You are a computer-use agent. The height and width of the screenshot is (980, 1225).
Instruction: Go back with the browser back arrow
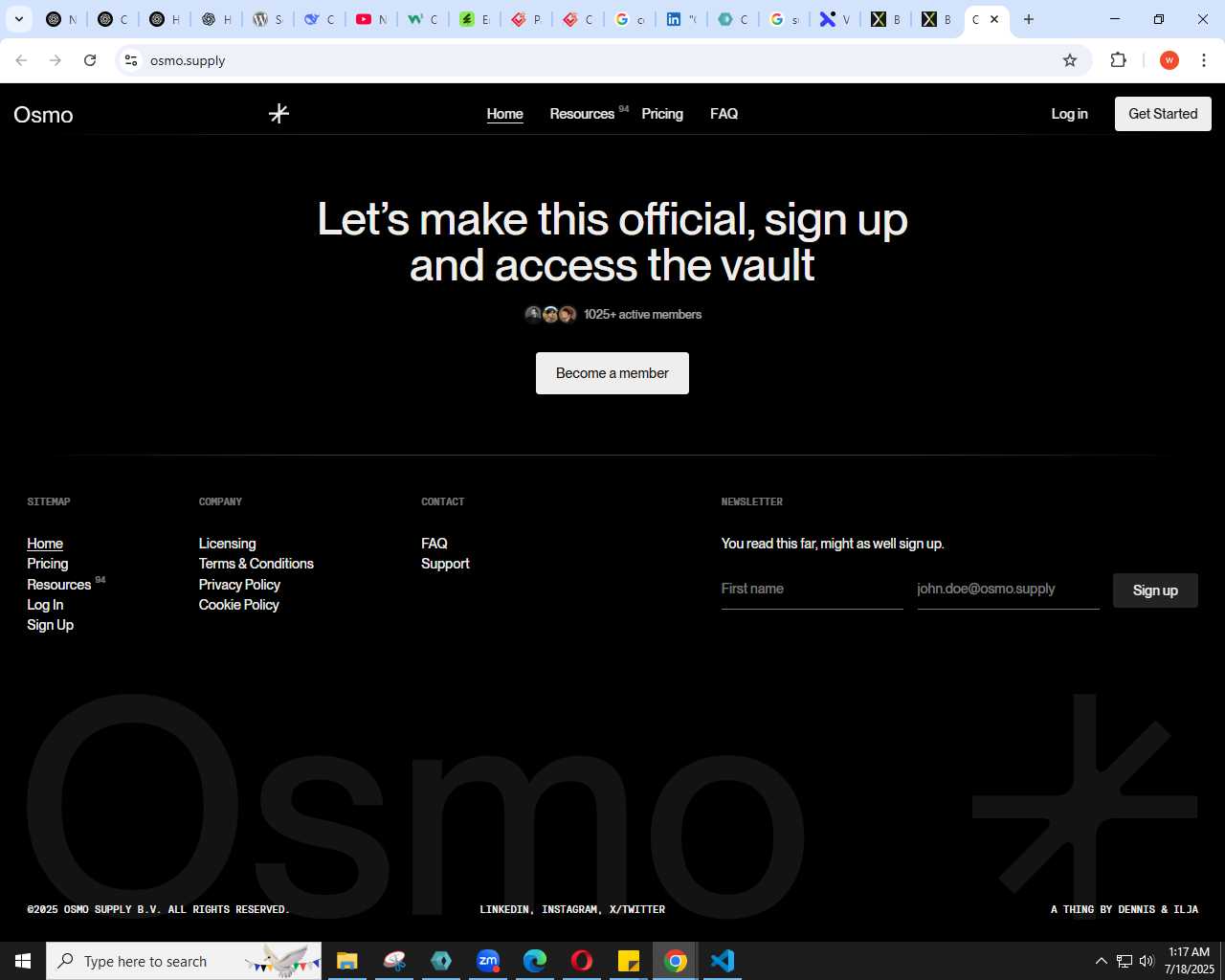point(21,60)
